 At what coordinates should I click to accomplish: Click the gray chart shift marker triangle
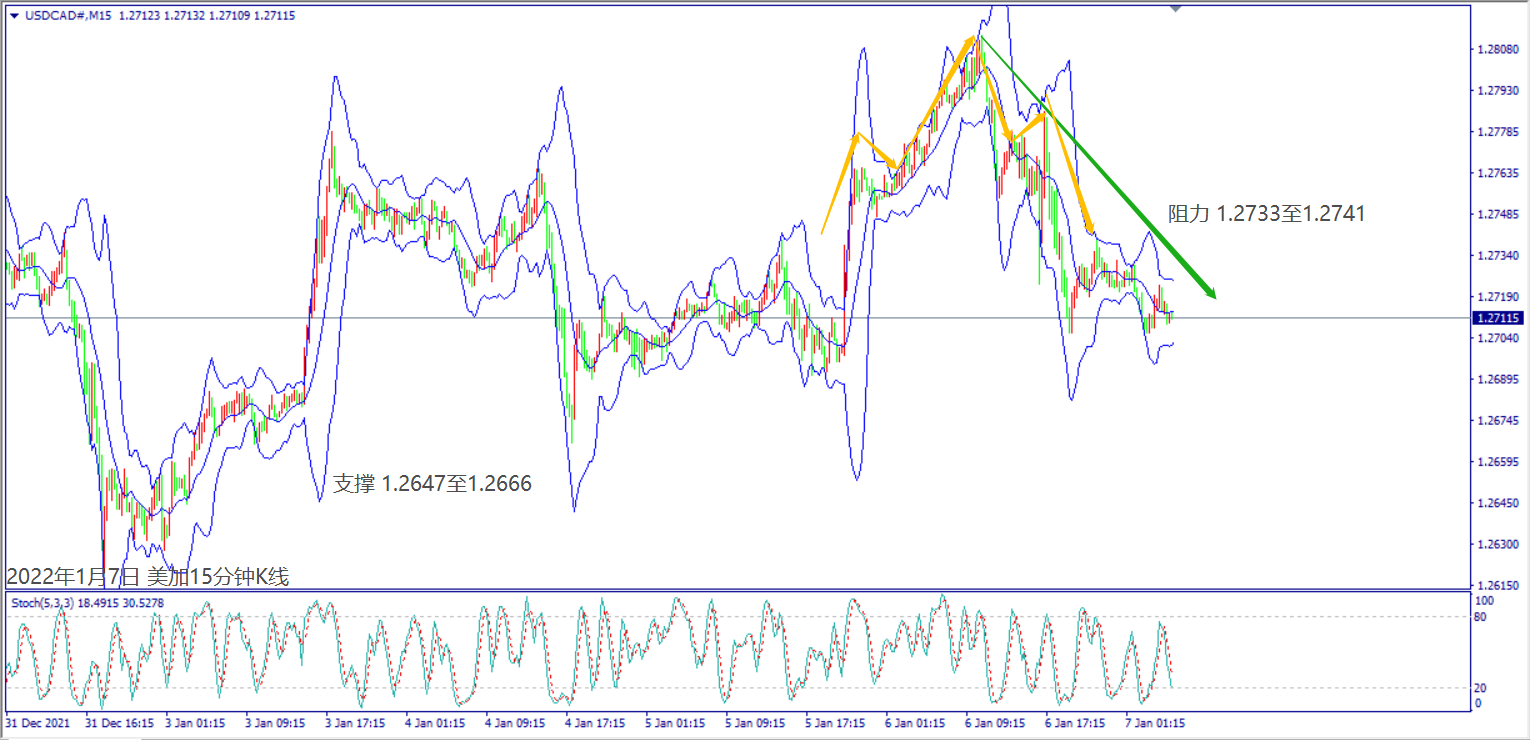tap(1176, 8)
